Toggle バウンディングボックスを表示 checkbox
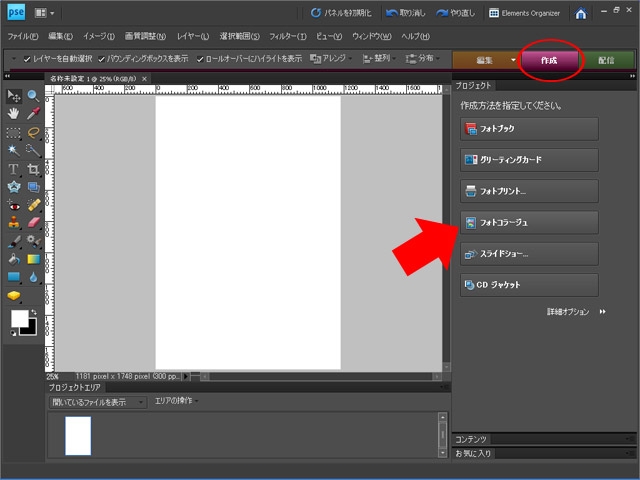The width and height of the screenshot is (640, 480). (101, 60)
